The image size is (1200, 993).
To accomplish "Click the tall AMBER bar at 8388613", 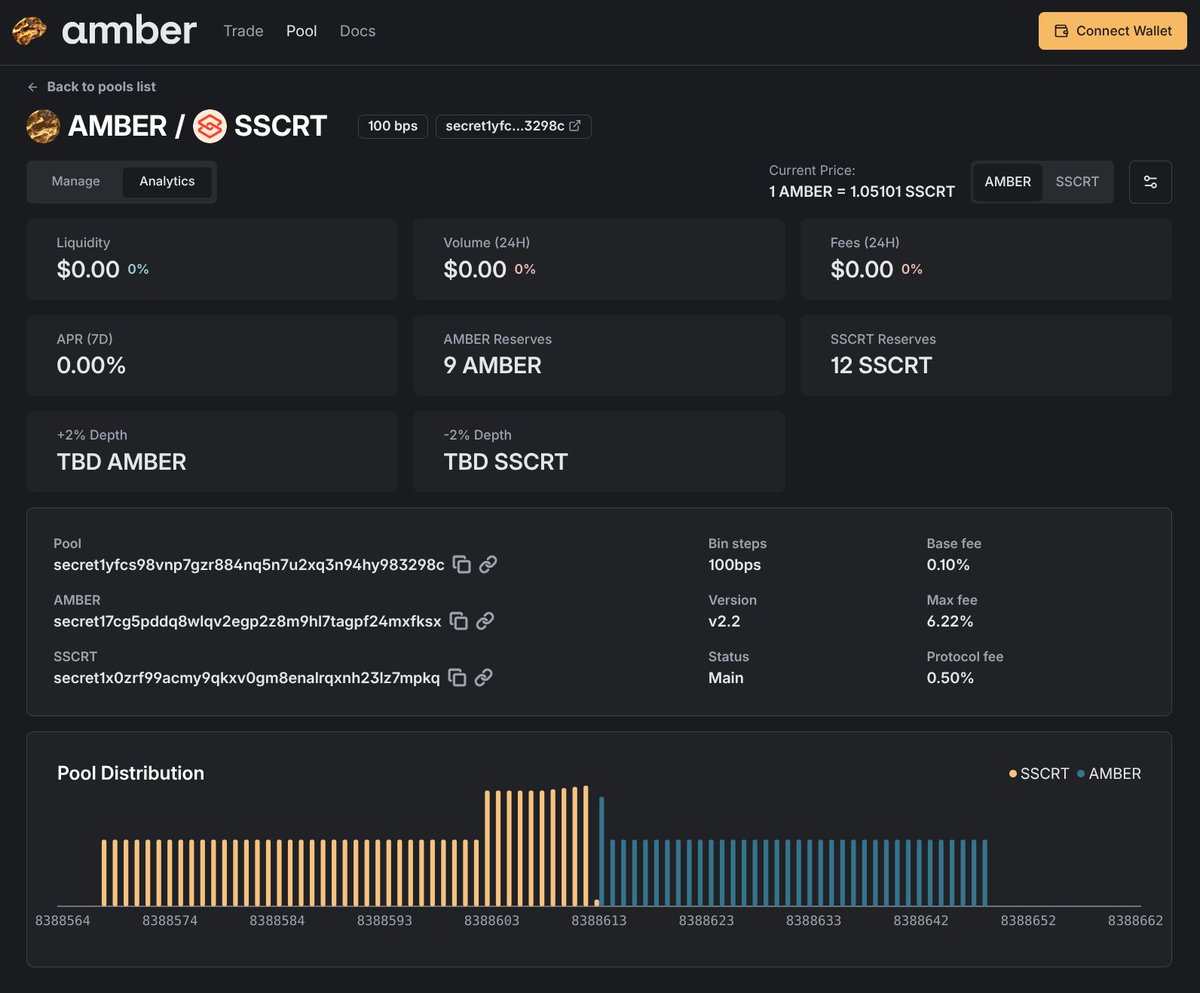I will [x=602, y=851].
